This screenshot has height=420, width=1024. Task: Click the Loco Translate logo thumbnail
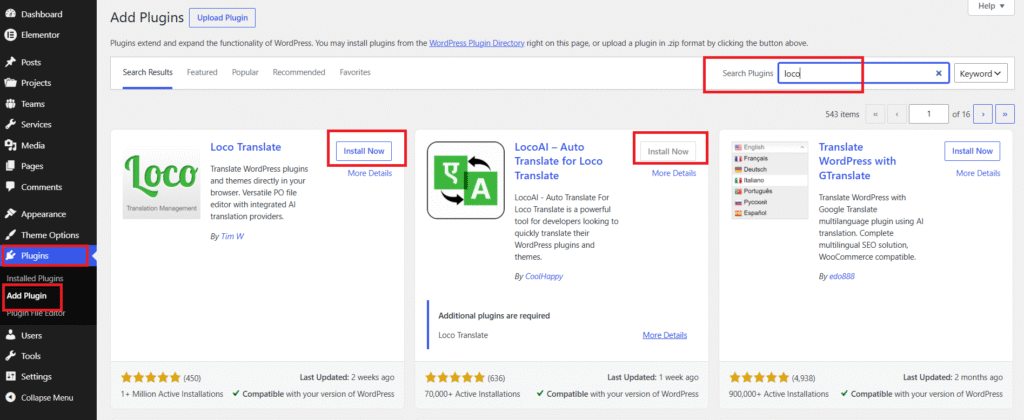tap(161, 180)
